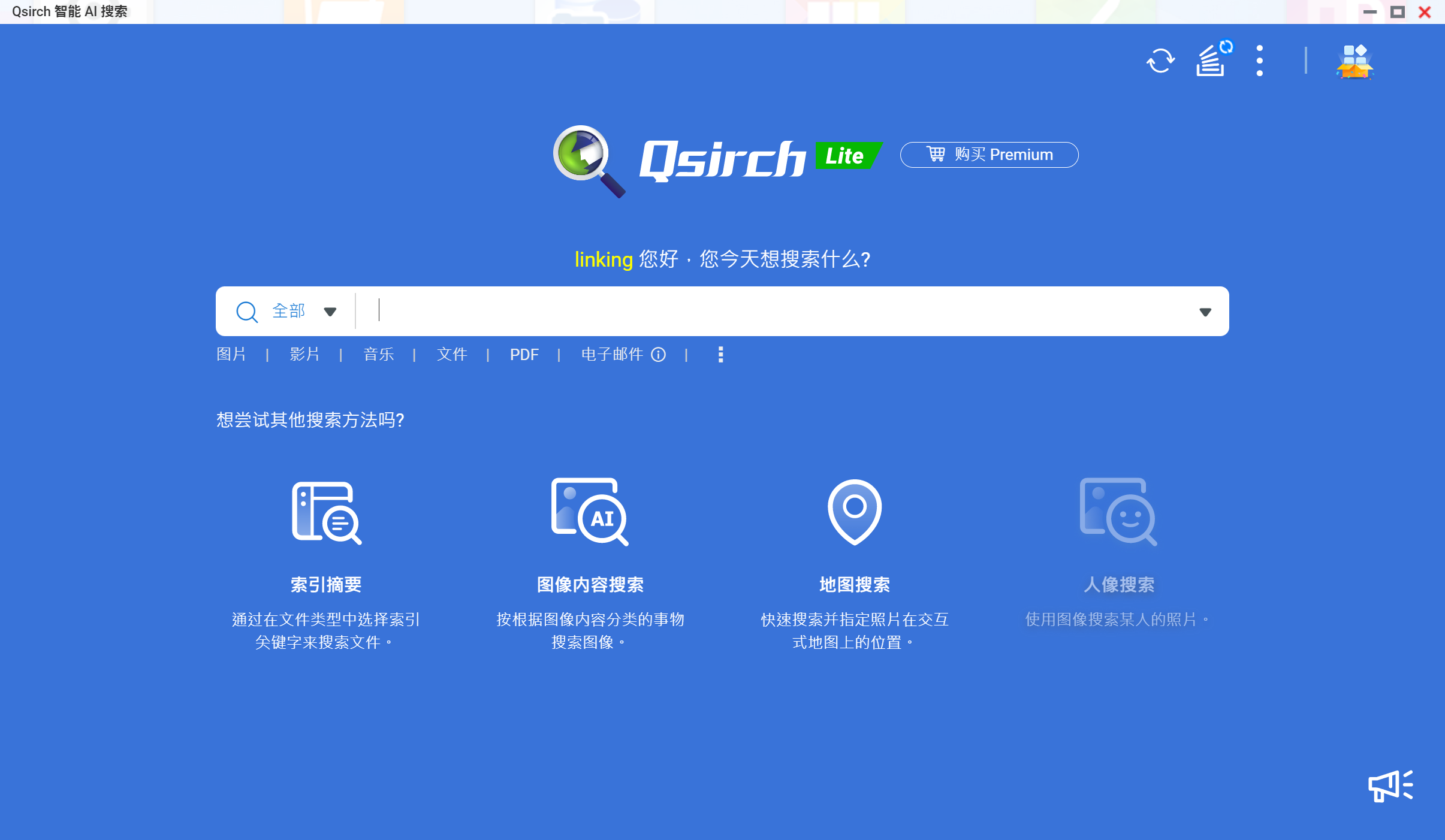This screenshot has width=1445, height=840.
Task: Select the 图片 filter
Action: point(231,355)
